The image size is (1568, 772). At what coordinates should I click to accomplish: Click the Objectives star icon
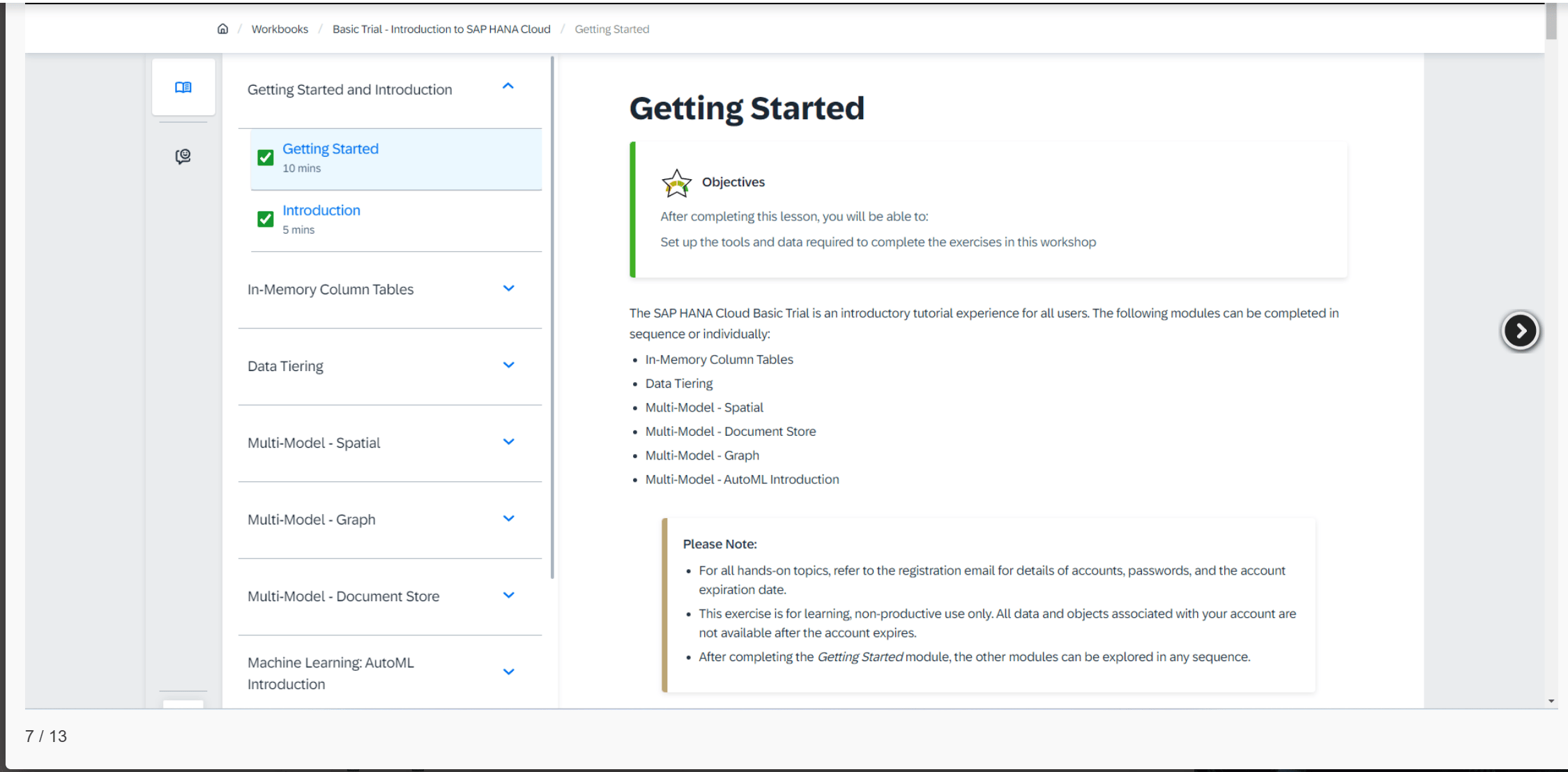[676, 183]
